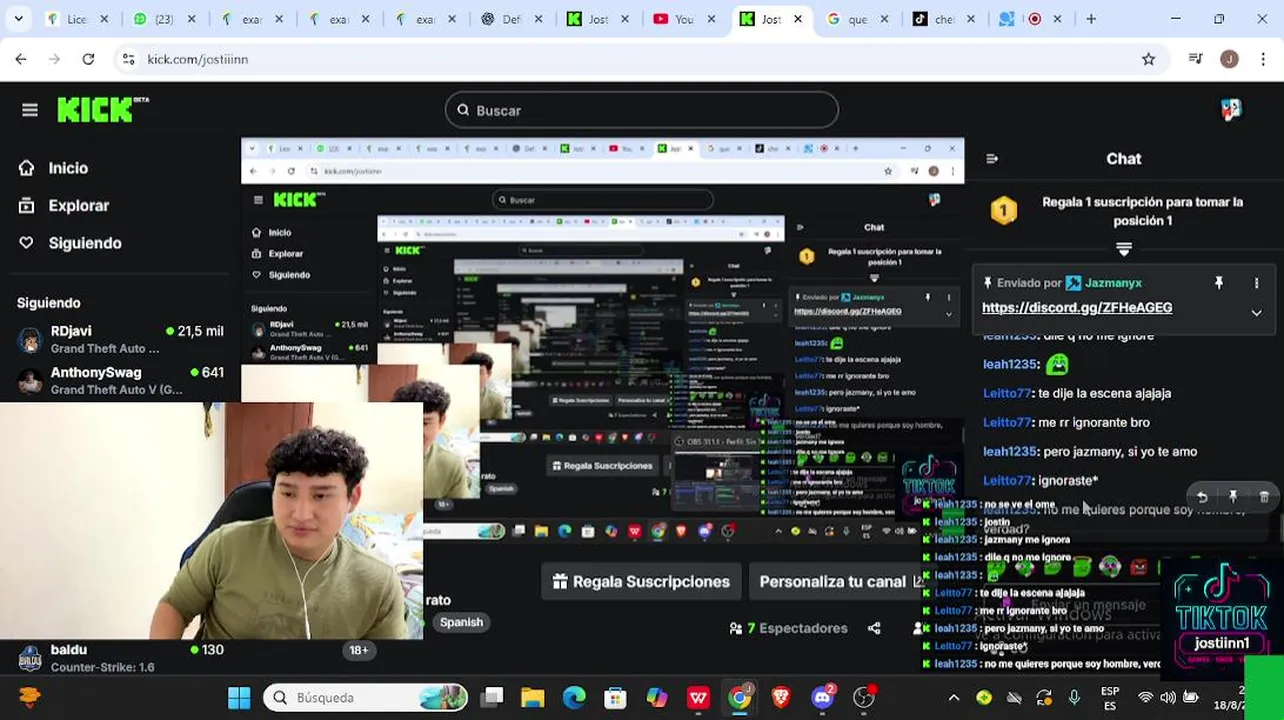Click the gold rank 1 badge
This screenshot has width=1284, height=720.
1004,210
